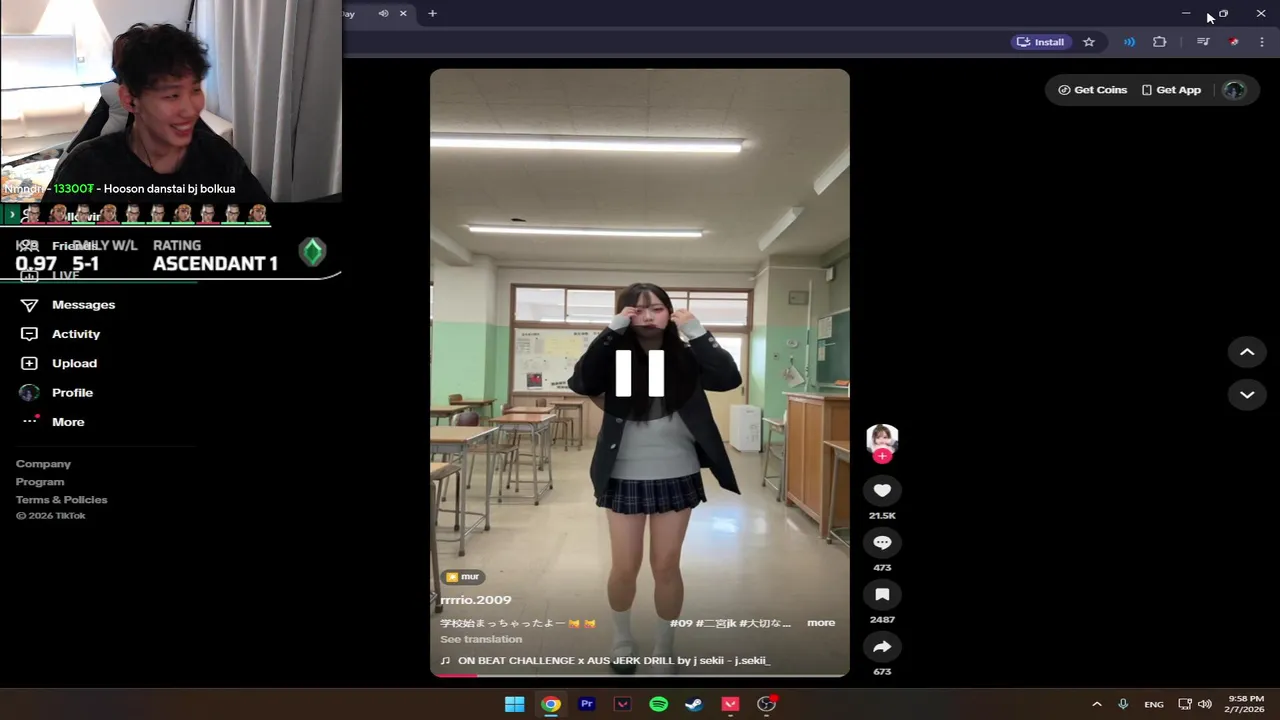Click Company footer link
1280x720 pixels.
43,464
